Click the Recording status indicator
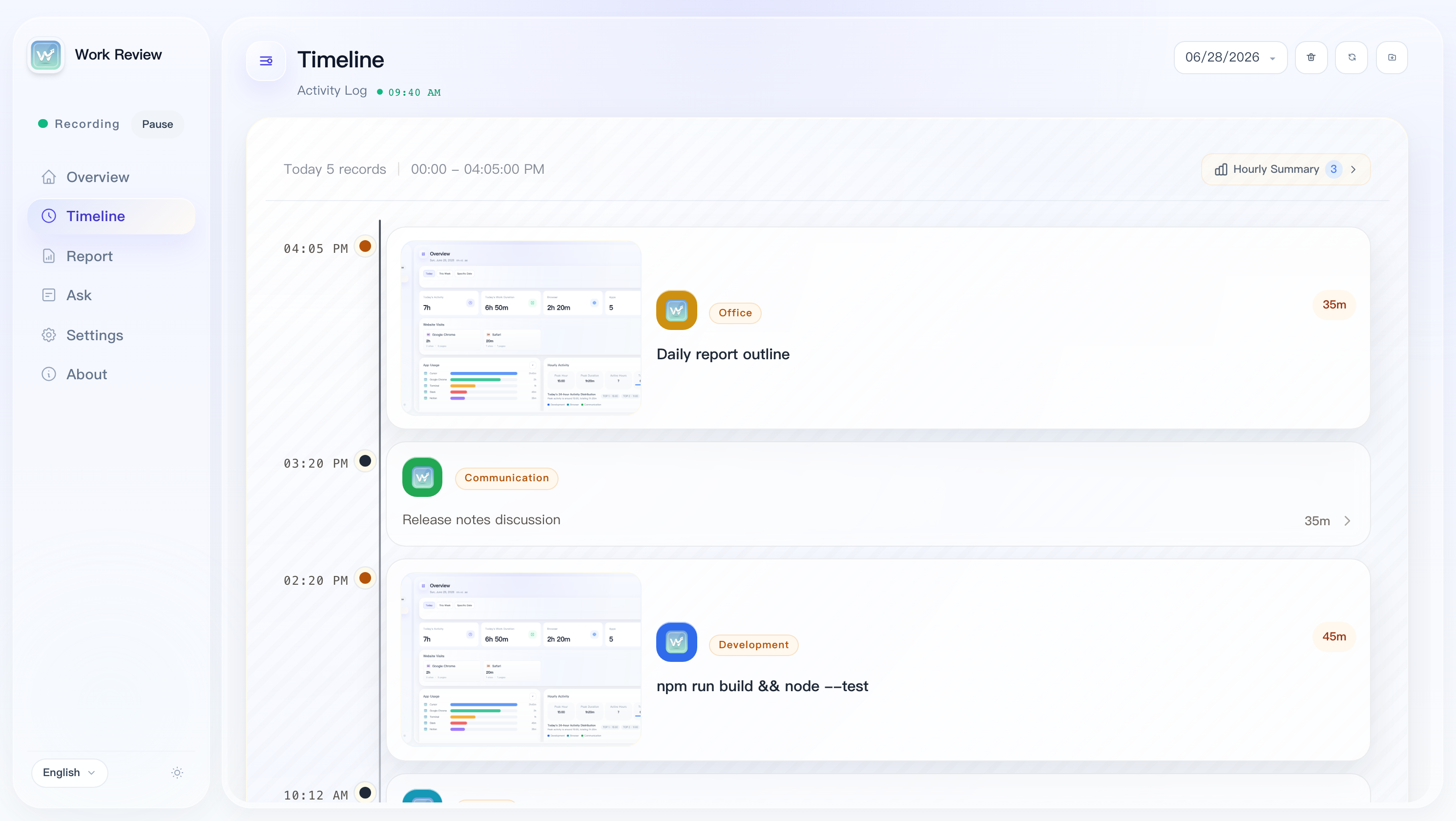 click(79, 124)
